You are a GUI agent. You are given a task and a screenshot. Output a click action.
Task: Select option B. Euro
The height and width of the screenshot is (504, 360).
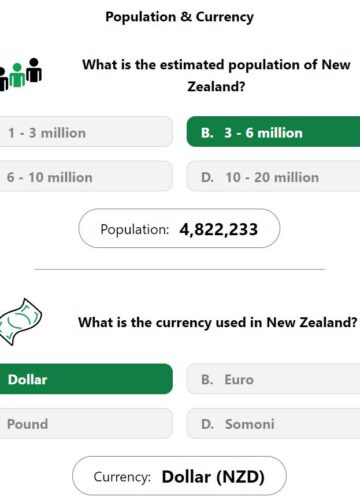273,379
